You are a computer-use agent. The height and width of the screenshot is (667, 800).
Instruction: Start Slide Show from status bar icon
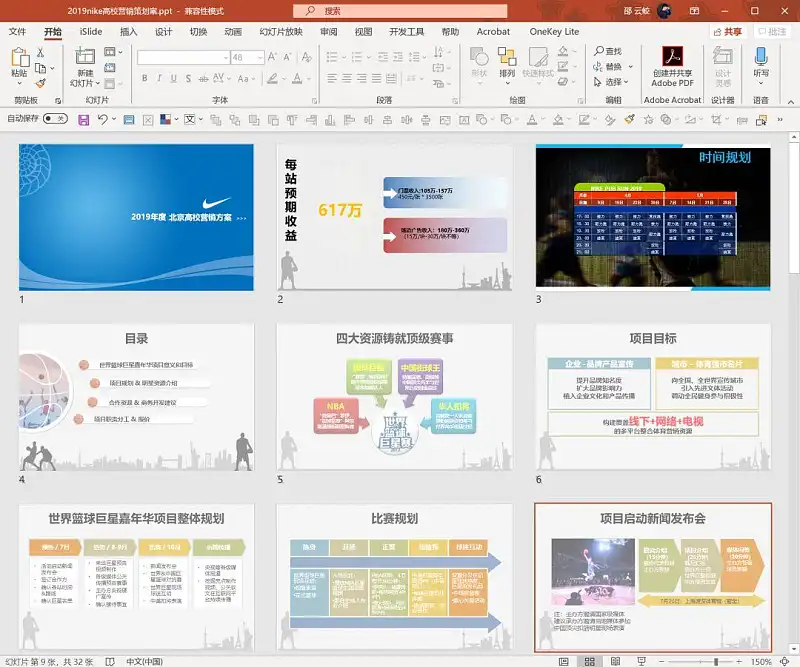tap(641, 661)
